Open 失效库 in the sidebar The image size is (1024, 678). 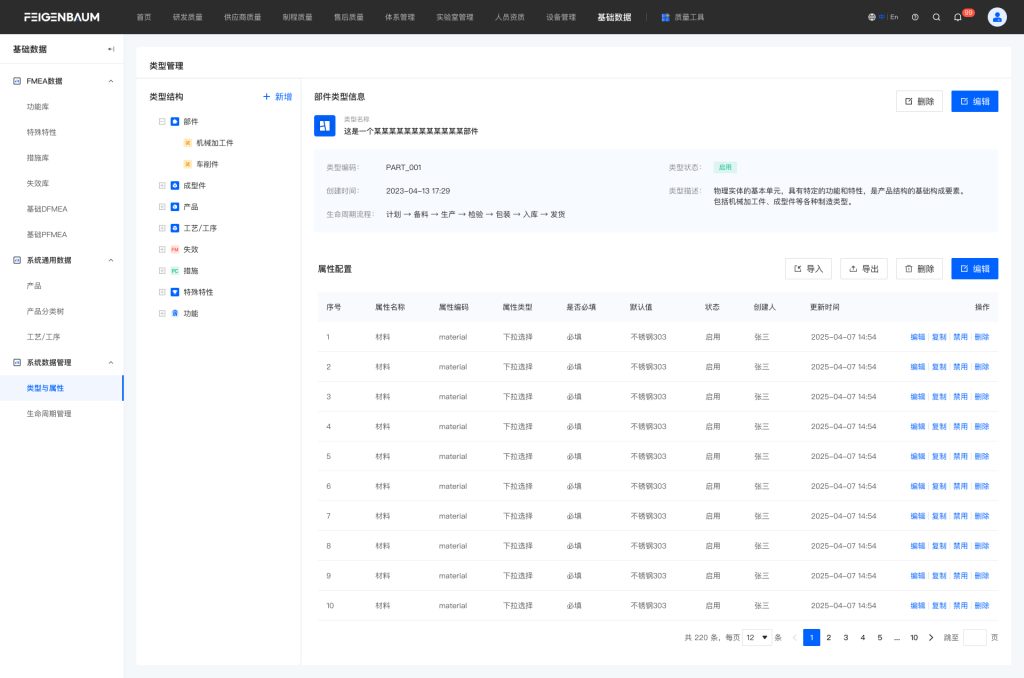pyautogui.click(x=38, y=184)
